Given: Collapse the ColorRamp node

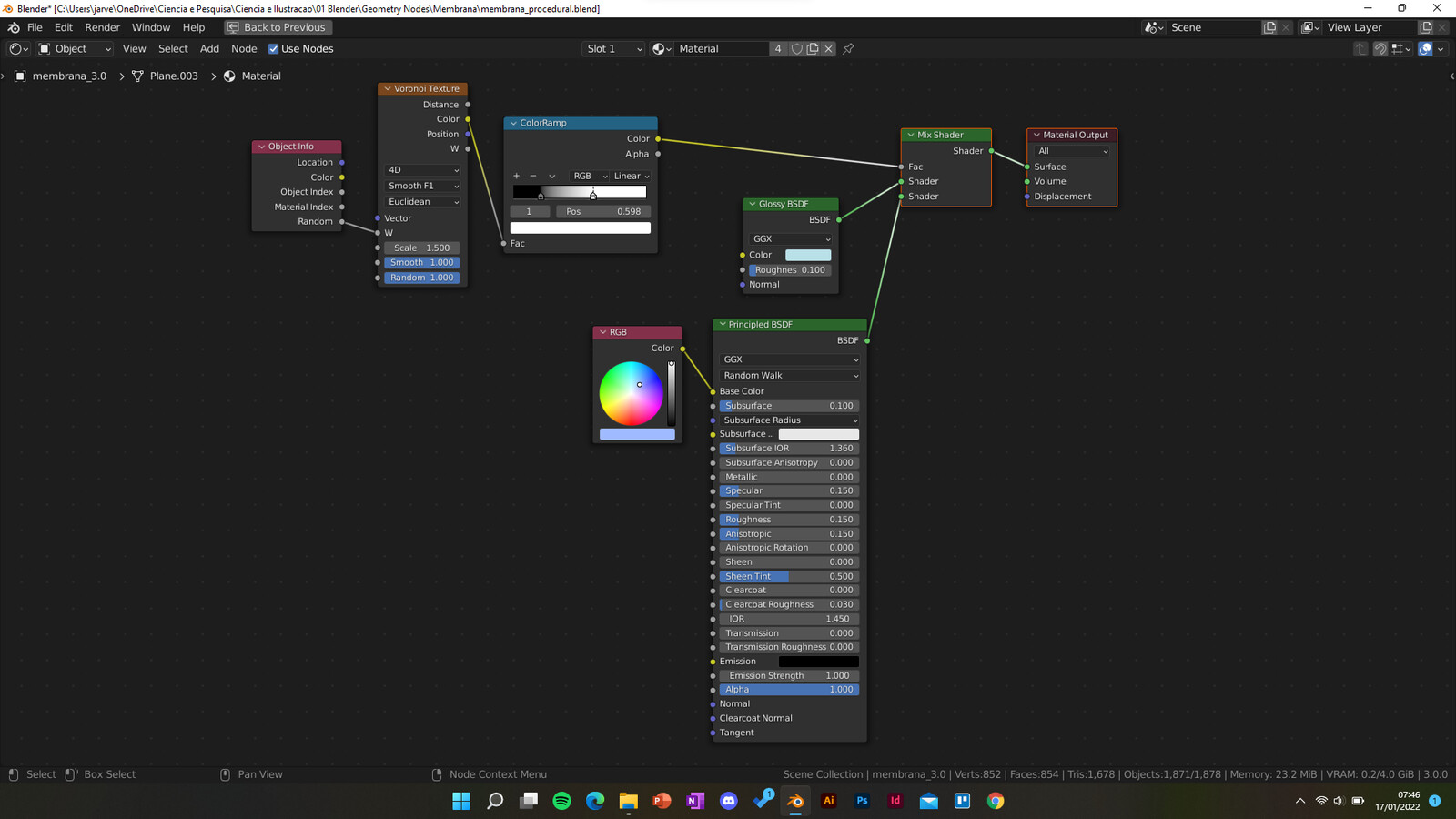Looking at the screenshot, I should [x=513, y=123].
